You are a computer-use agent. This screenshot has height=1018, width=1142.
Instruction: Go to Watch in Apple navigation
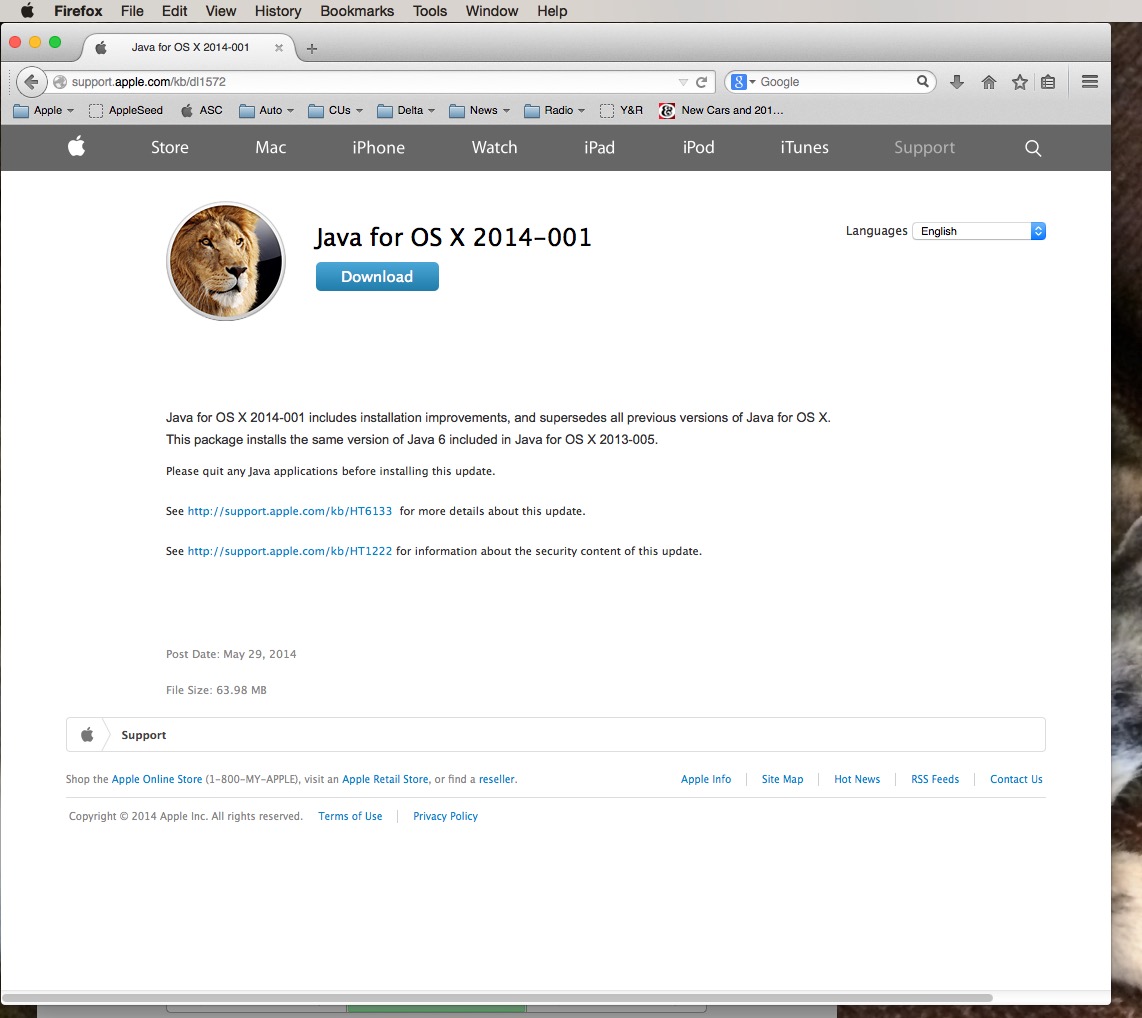pos(495,147)
